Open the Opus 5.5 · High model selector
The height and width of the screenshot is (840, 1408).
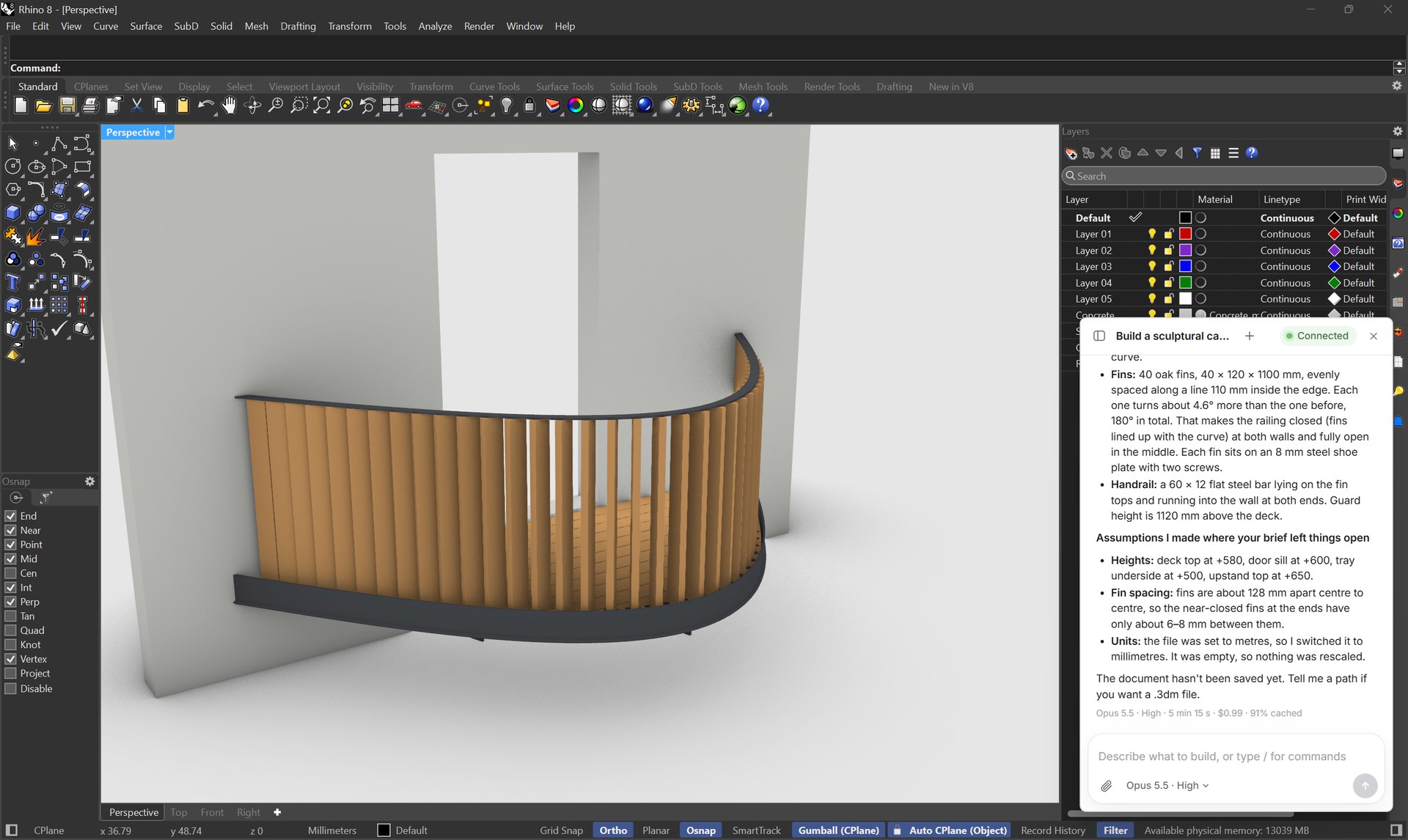[x=1167, y=786]
